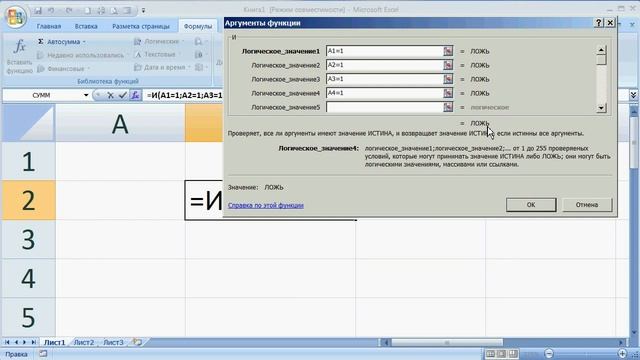
Task: Select row 4 header
Action: (28, 278)
